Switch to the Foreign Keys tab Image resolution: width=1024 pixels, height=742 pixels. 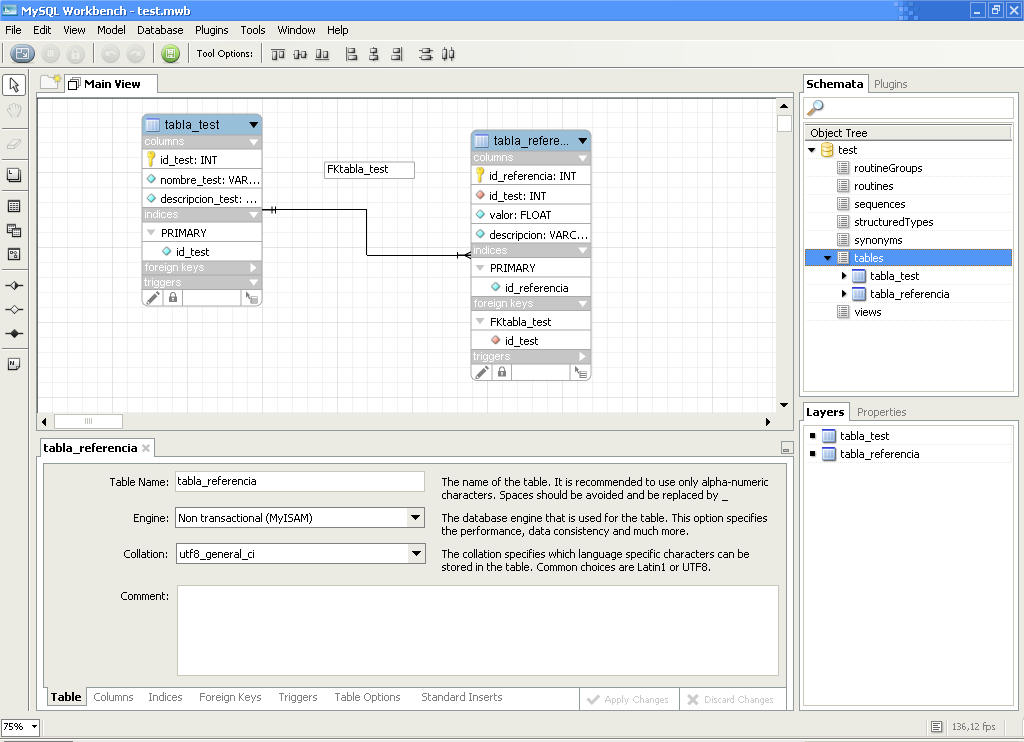point(230,698)
